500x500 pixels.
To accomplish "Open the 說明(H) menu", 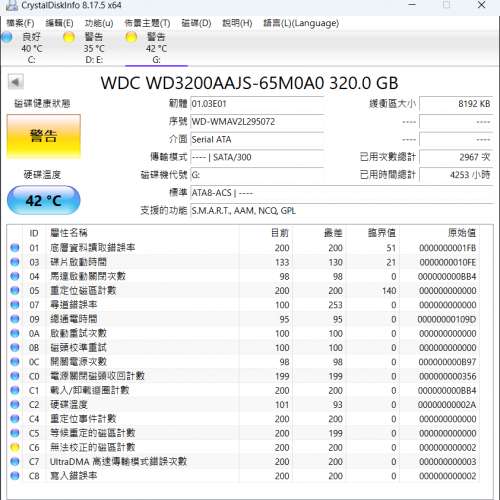I will tap(237, 23).
